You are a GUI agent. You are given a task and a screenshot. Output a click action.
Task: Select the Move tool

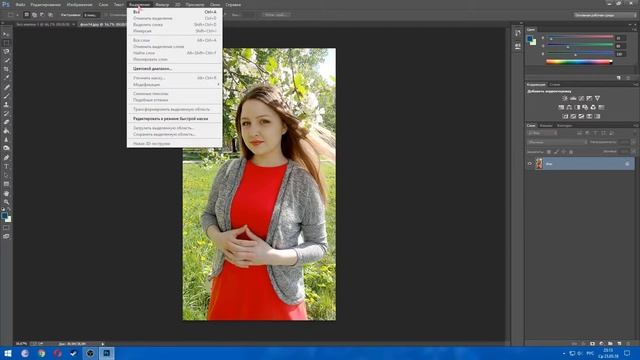6,34
